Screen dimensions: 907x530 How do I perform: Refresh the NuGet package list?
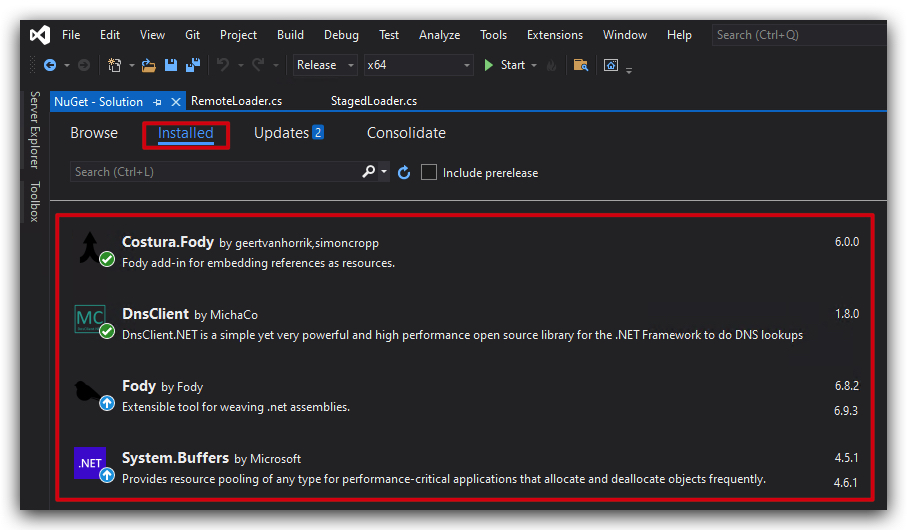coord(404,172)
